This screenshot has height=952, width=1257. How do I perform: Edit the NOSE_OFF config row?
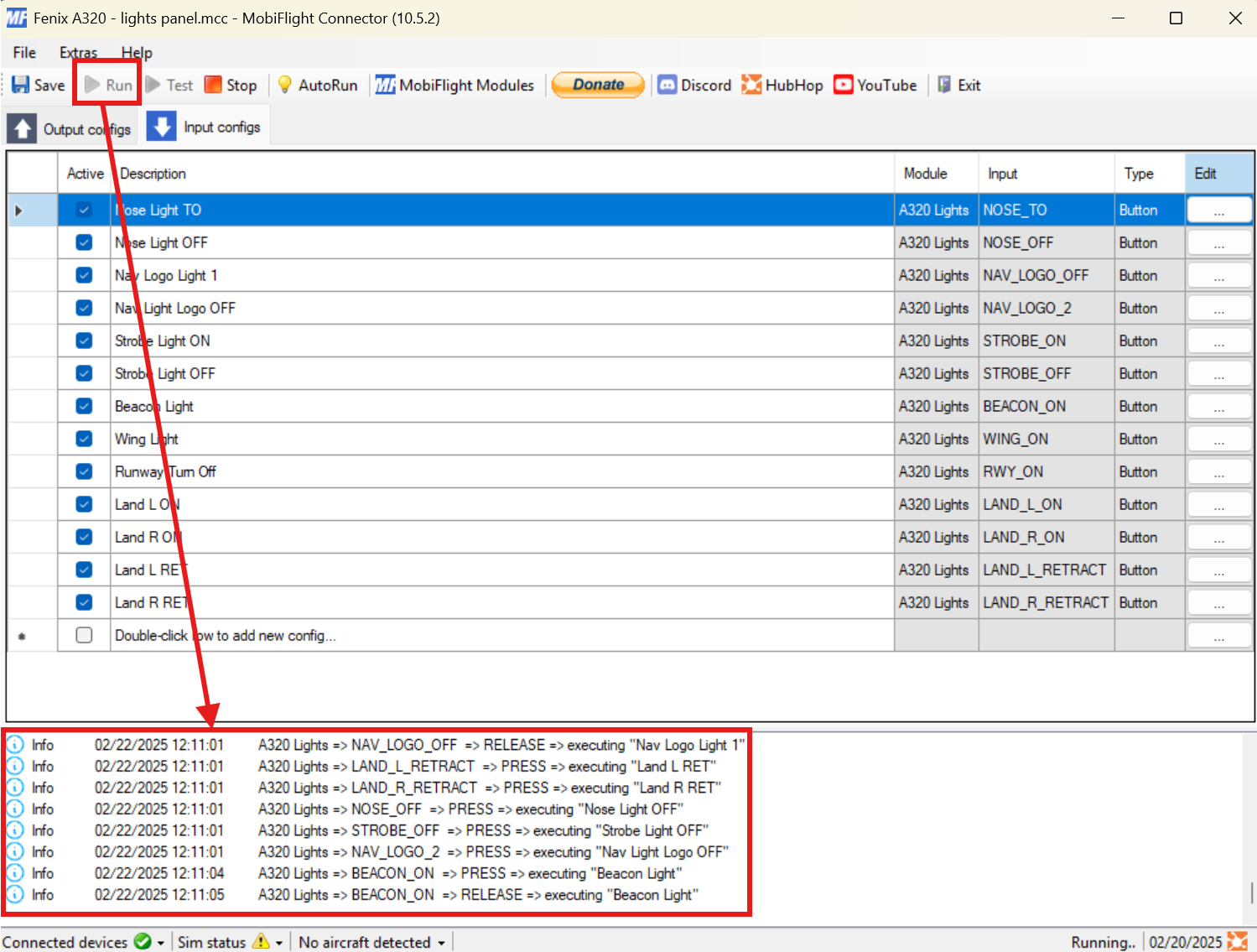click(1219, 242)
